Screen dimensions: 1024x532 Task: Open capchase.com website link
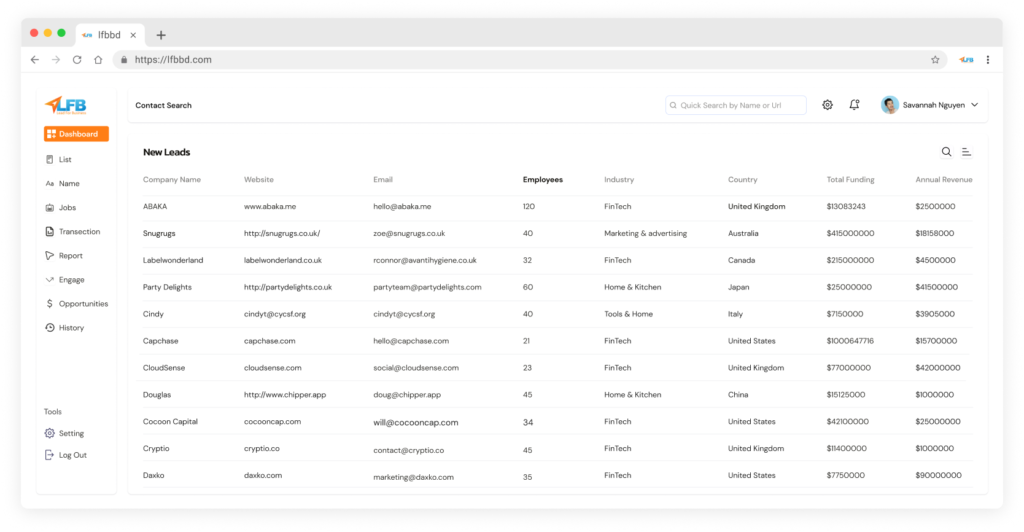[270, 341]
